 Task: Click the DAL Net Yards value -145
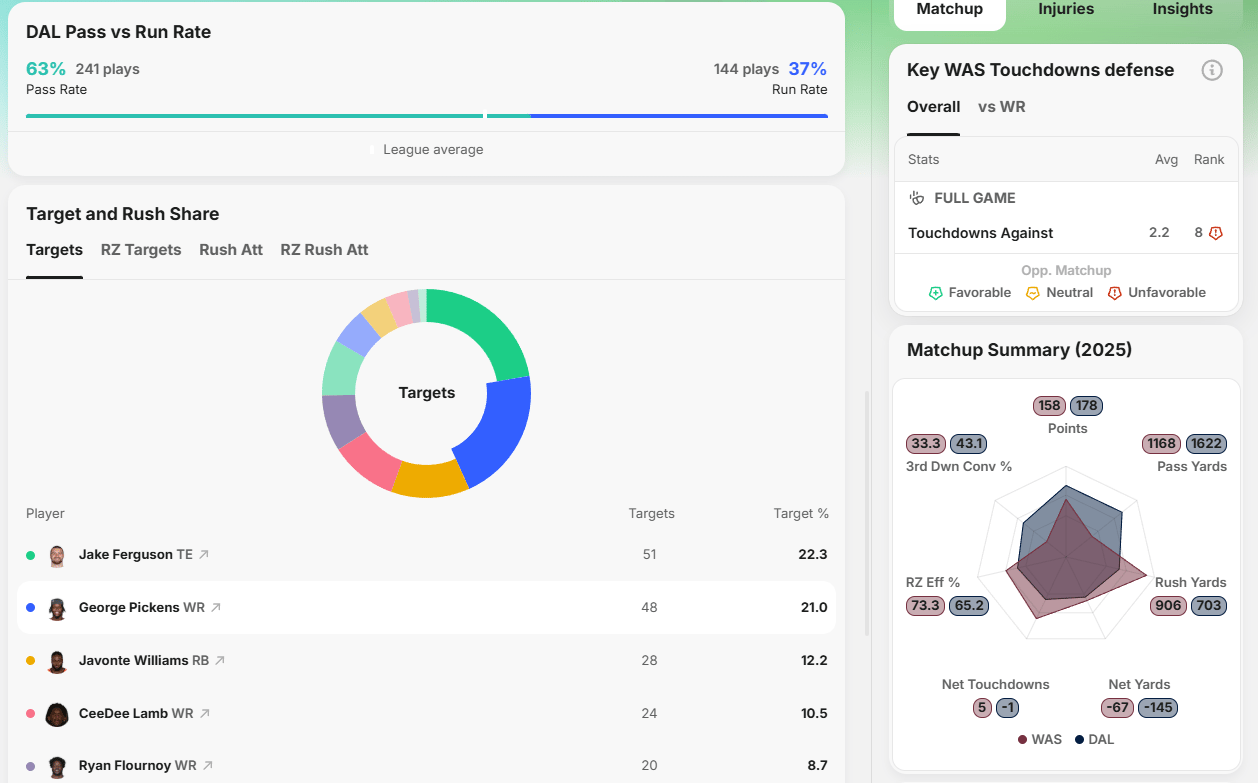pyautogui.click(x=1158, y=708)
